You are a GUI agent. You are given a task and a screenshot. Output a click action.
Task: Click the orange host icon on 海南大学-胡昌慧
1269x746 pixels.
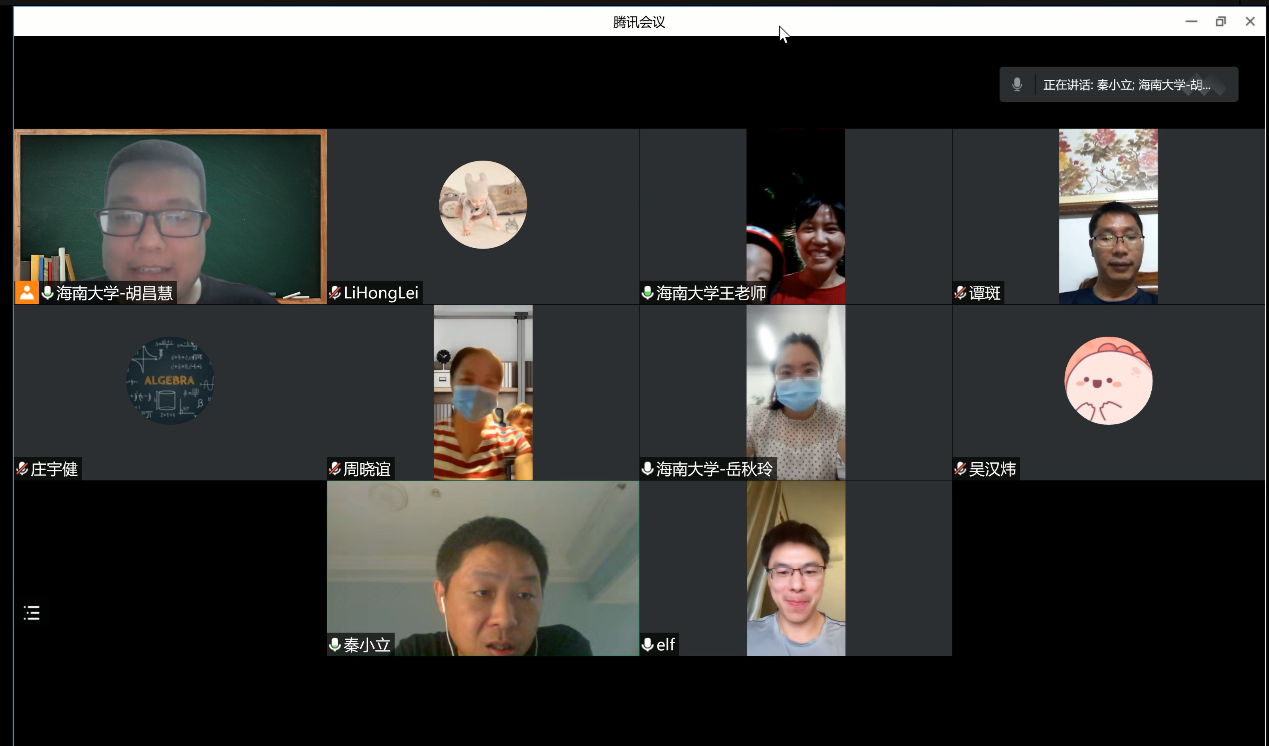tap(27, 293)
